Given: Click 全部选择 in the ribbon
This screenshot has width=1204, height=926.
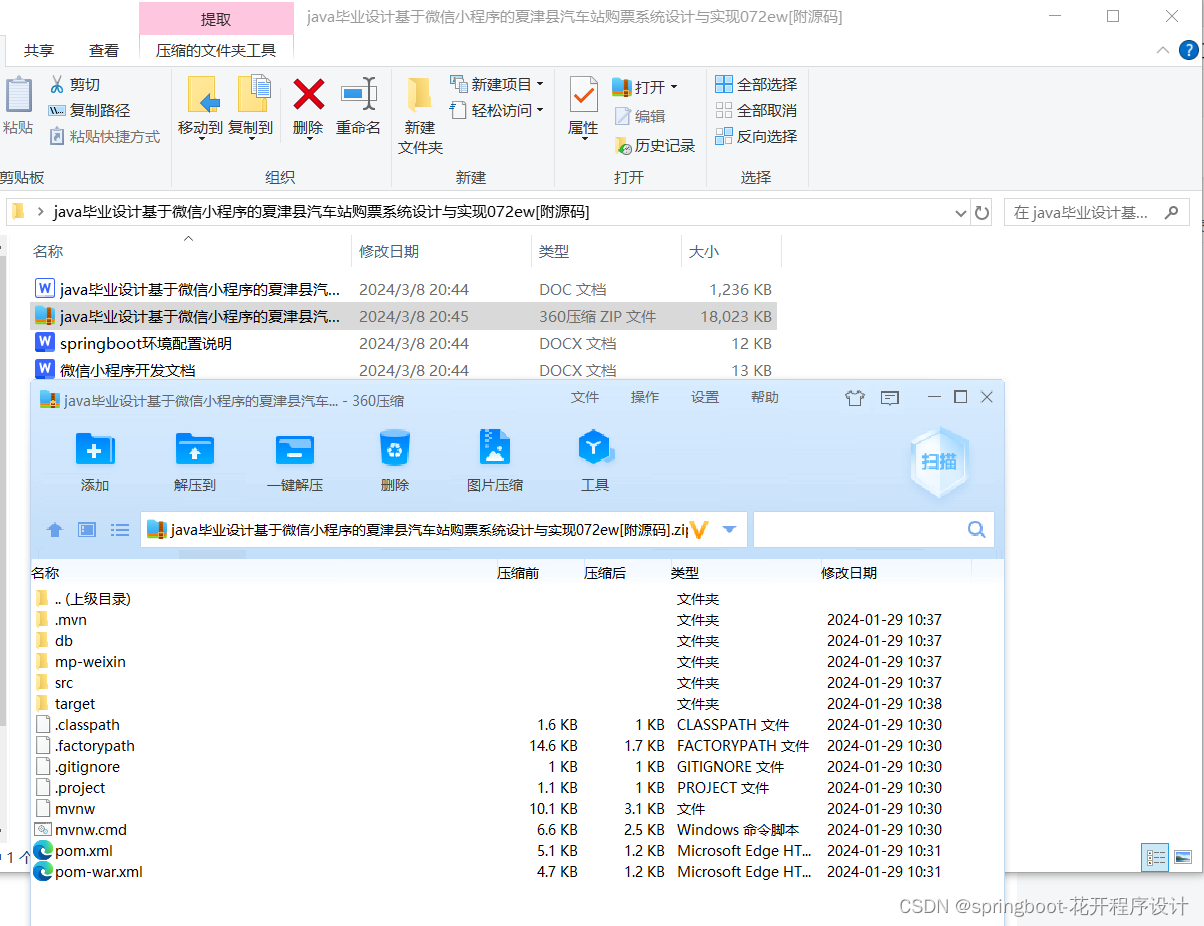Looking at the screenshot, I should pyautogui.click(x=756, y=85).
